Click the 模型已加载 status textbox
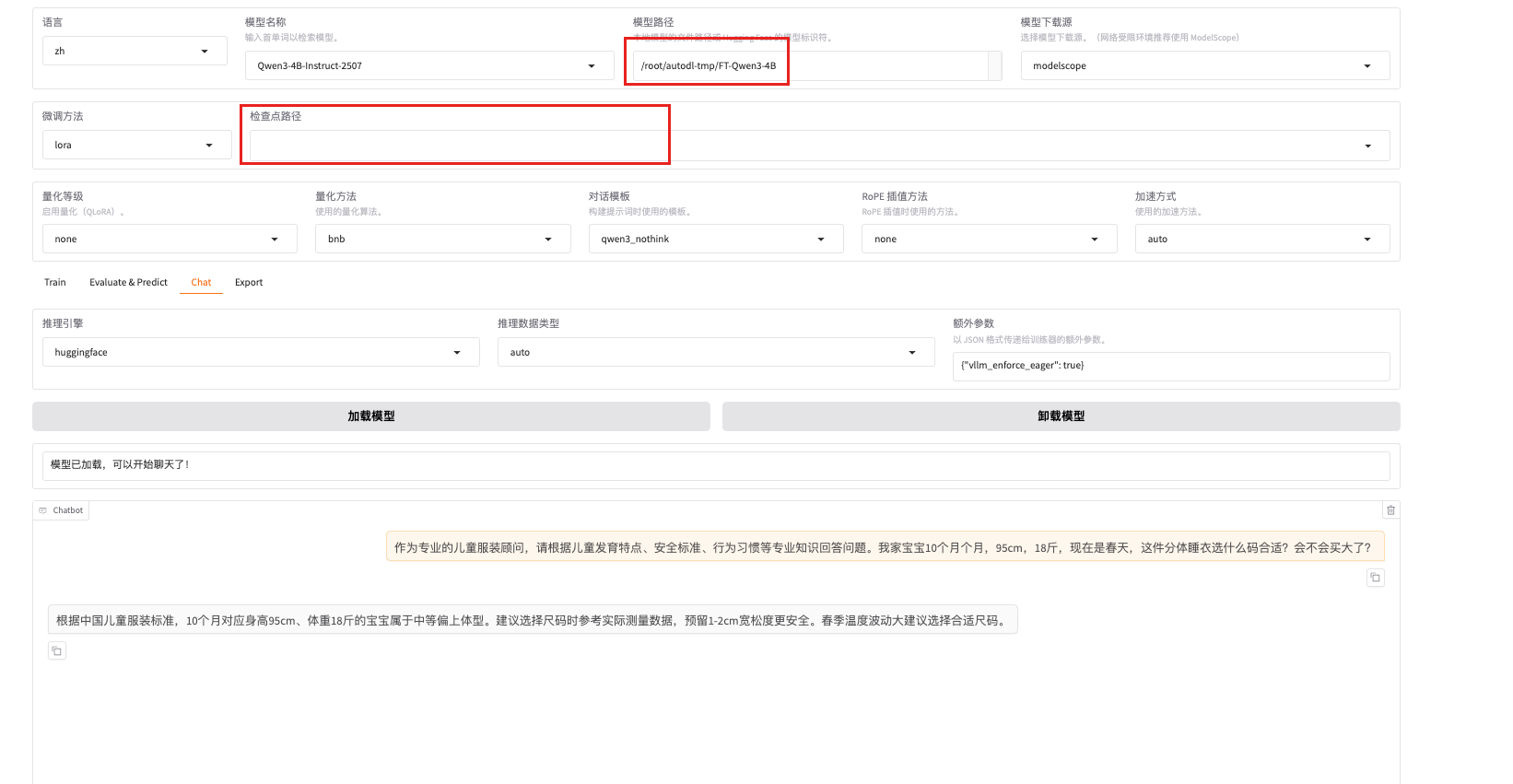Screen dimensions: 1513x784 coord(716,465)
